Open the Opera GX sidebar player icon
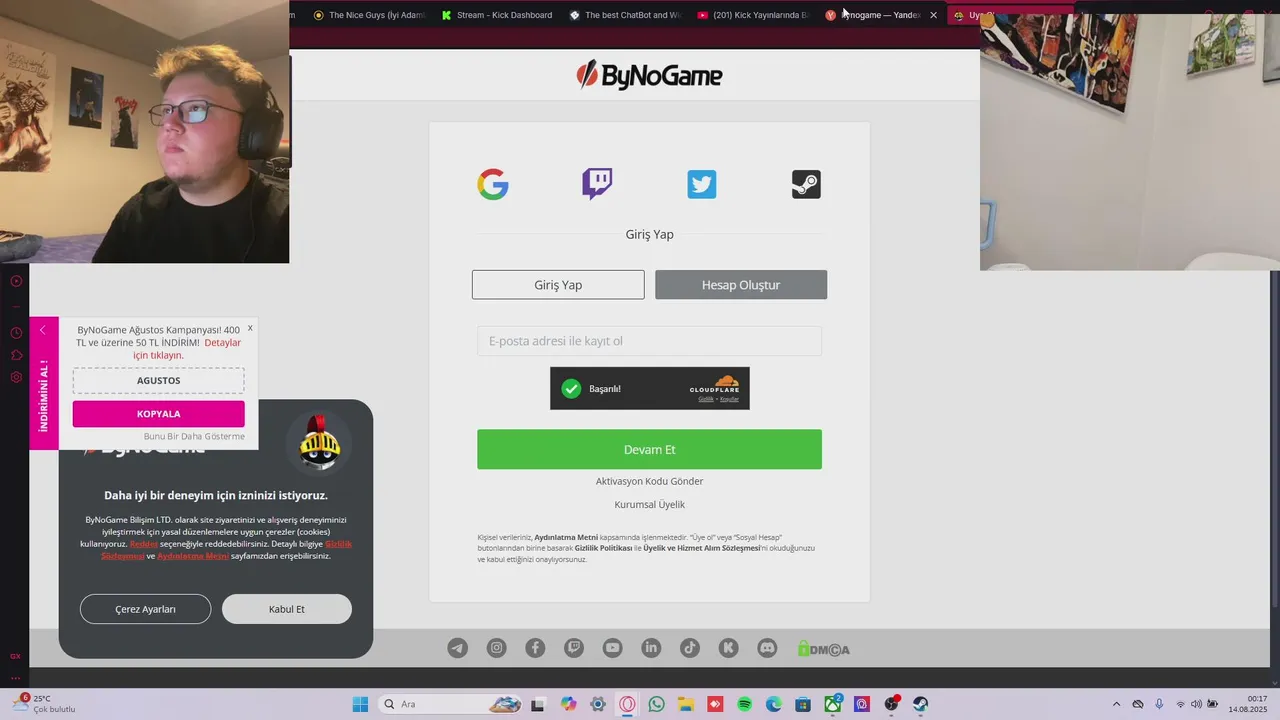This screenshot has width=1280, height=720. 16,281
